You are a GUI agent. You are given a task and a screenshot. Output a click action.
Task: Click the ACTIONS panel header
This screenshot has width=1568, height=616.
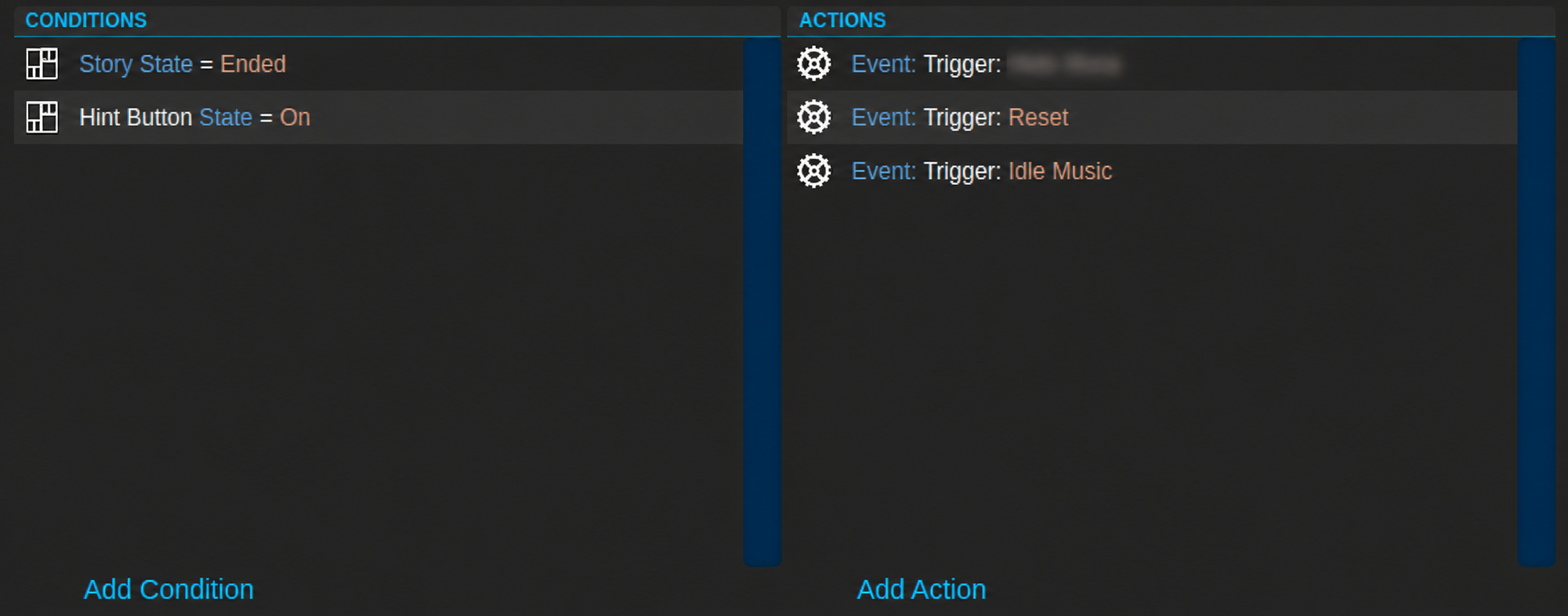[x=842, y=20]
